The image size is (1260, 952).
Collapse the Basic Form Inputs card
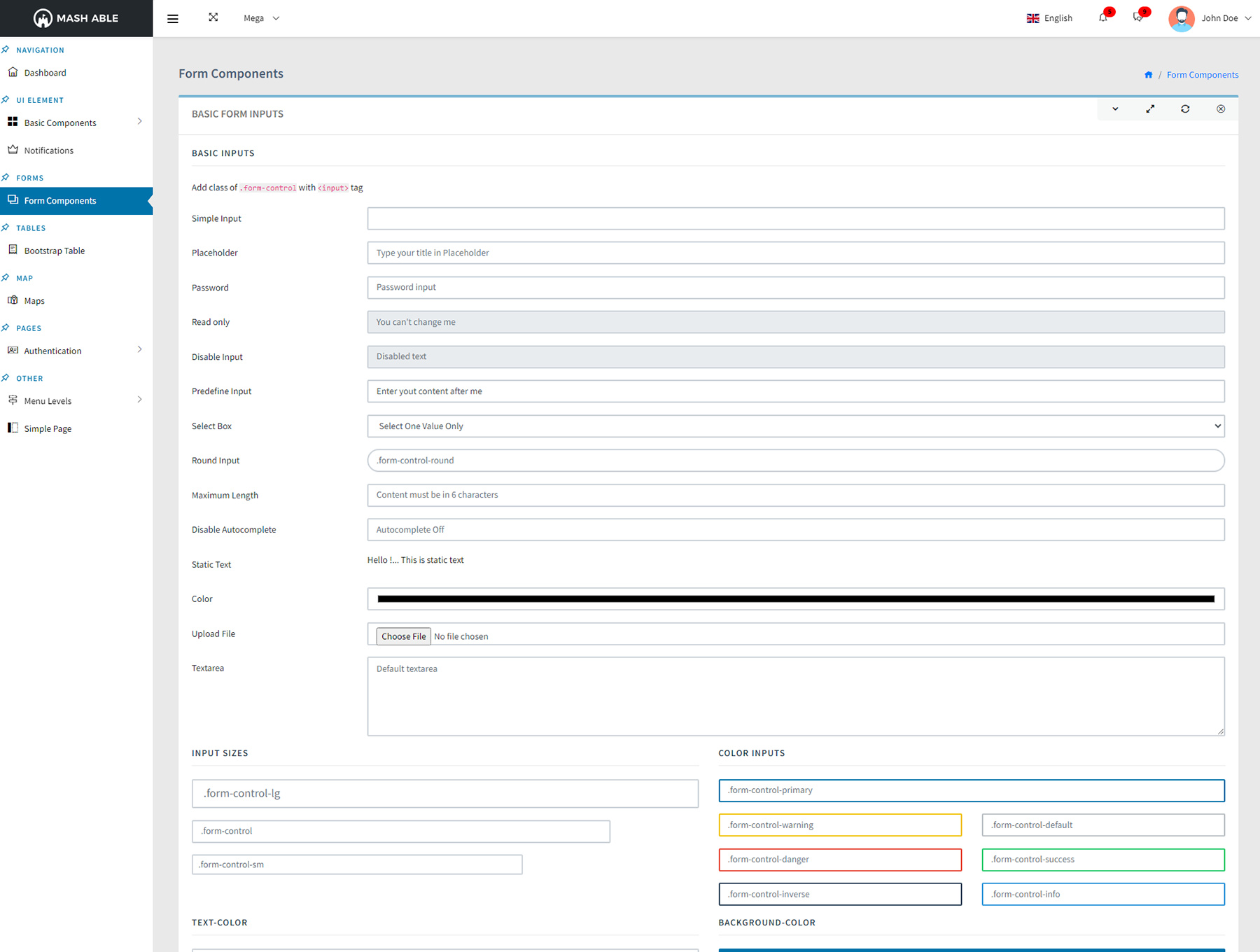pos(1115,109)
